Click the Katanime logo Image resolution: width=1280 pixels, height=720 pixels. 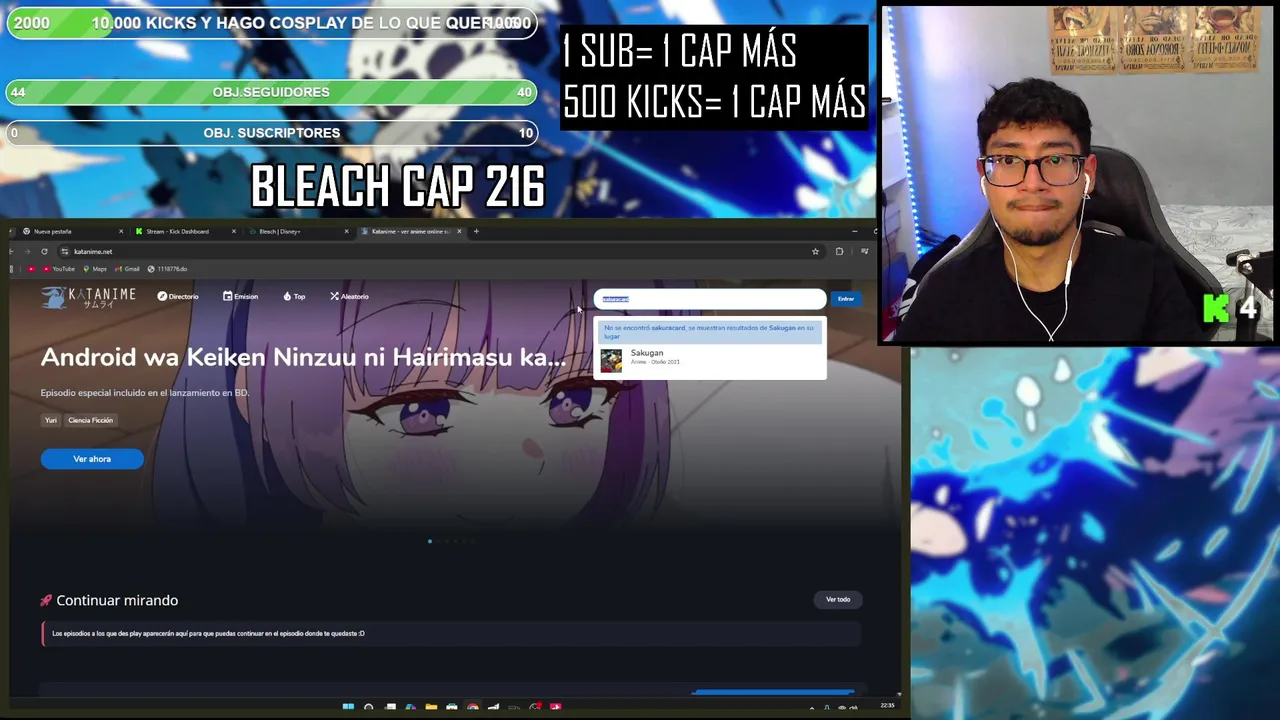coord(88,297)
